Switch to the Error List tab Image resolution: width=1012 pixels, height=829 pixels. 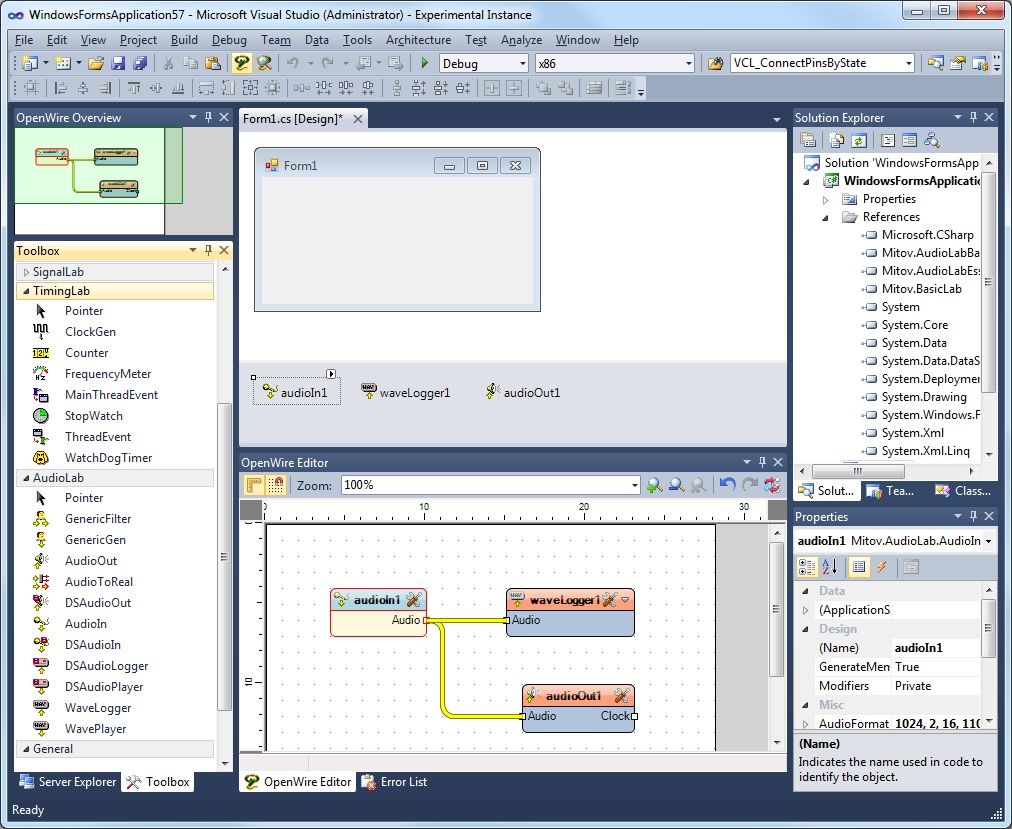click(394, 782)
